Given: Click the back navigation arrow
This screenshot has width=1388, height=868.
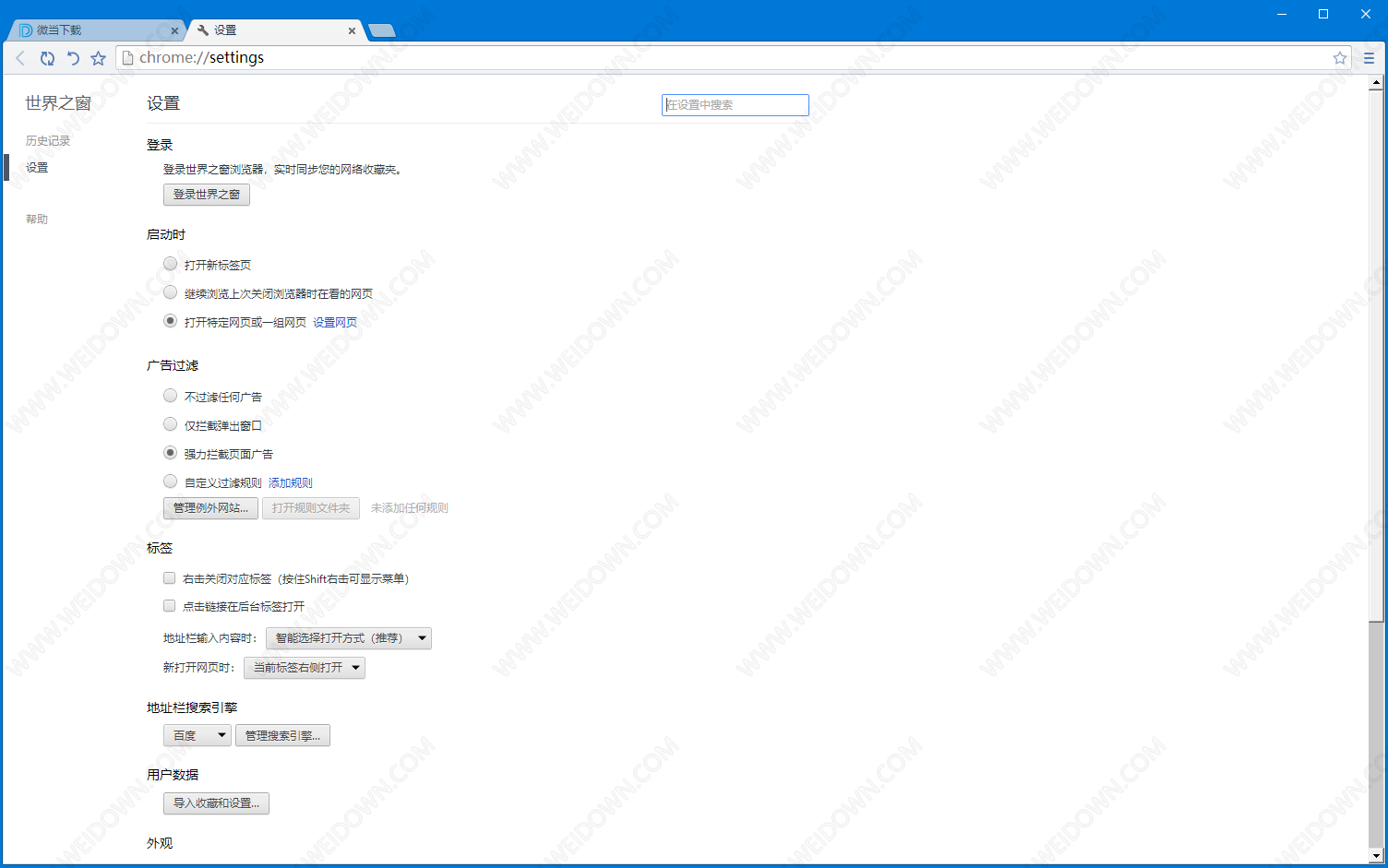Looking at the screenshot, I should (20, 58).
